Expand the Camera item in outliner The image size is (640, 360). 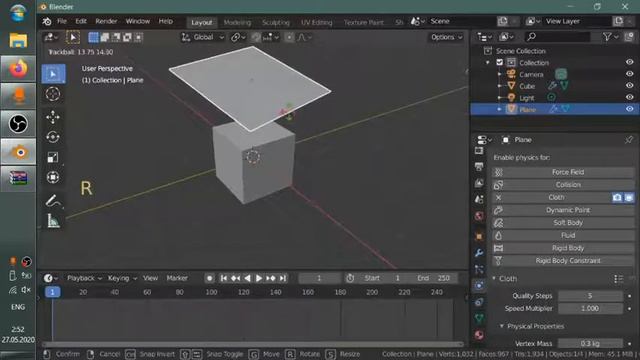500,74
